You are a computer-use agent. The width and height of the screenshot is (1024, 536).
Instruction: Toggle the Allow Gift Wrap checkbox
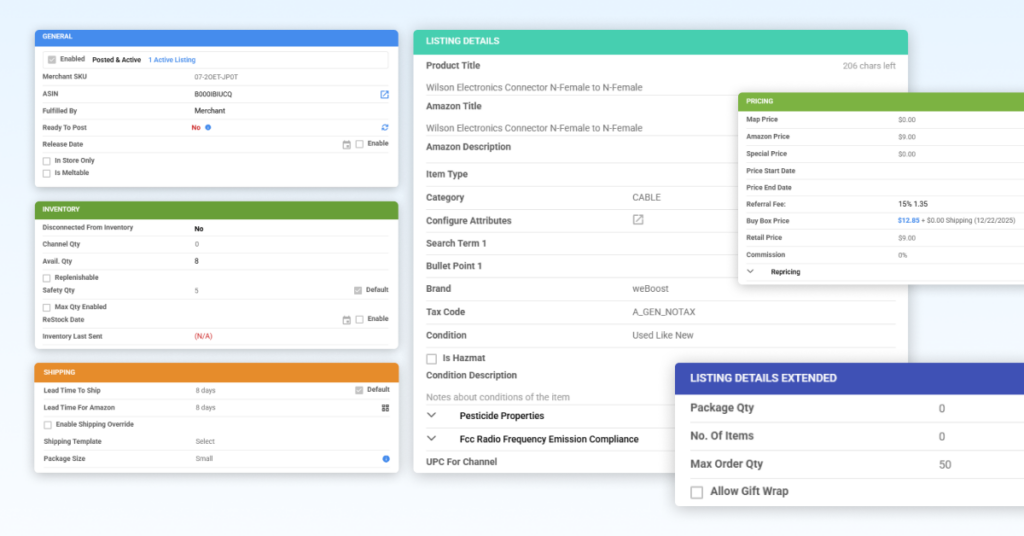(x=697, y=492)
